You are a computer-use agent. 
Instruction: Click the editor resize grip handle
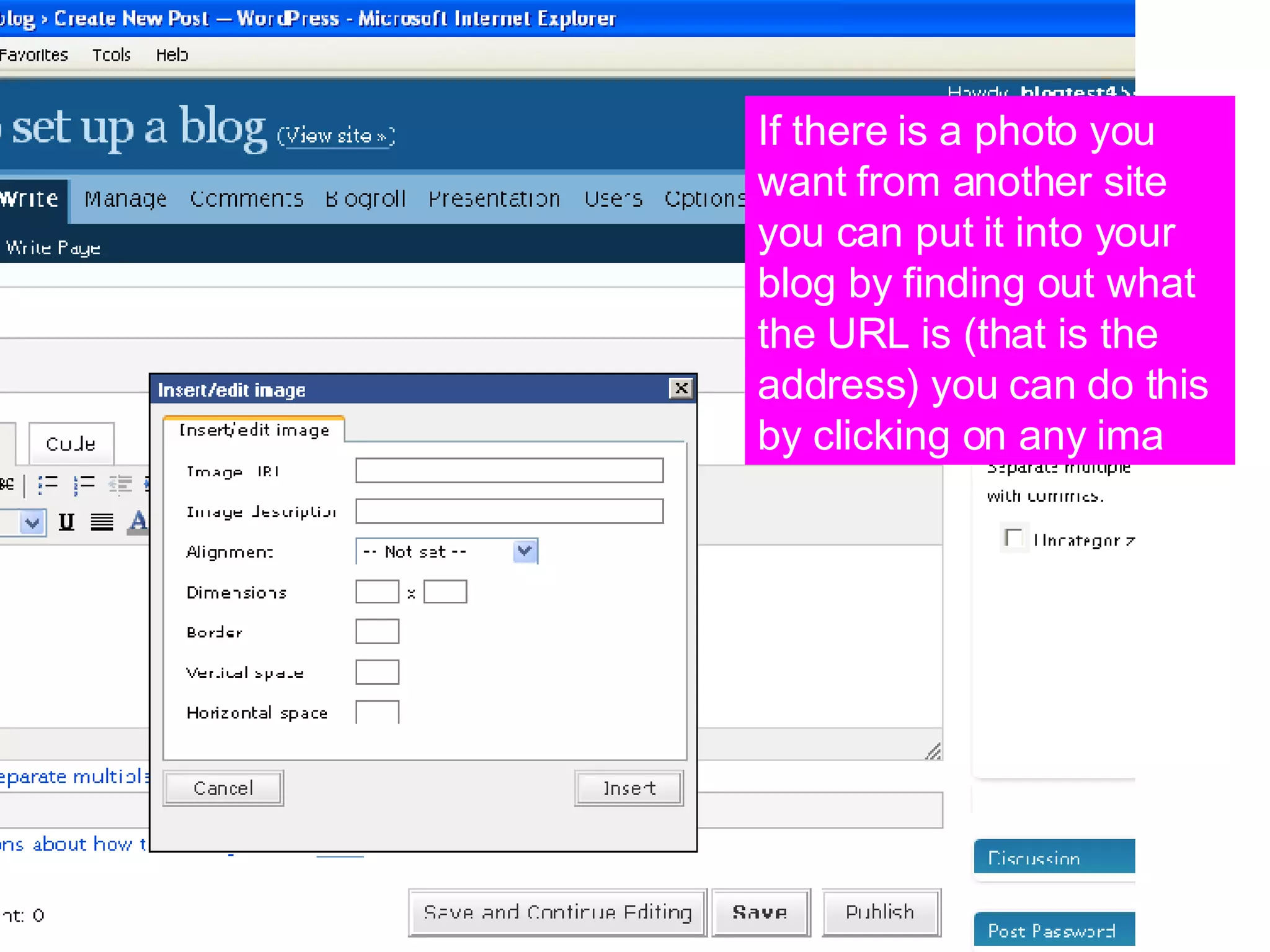[x=933, y=751]
